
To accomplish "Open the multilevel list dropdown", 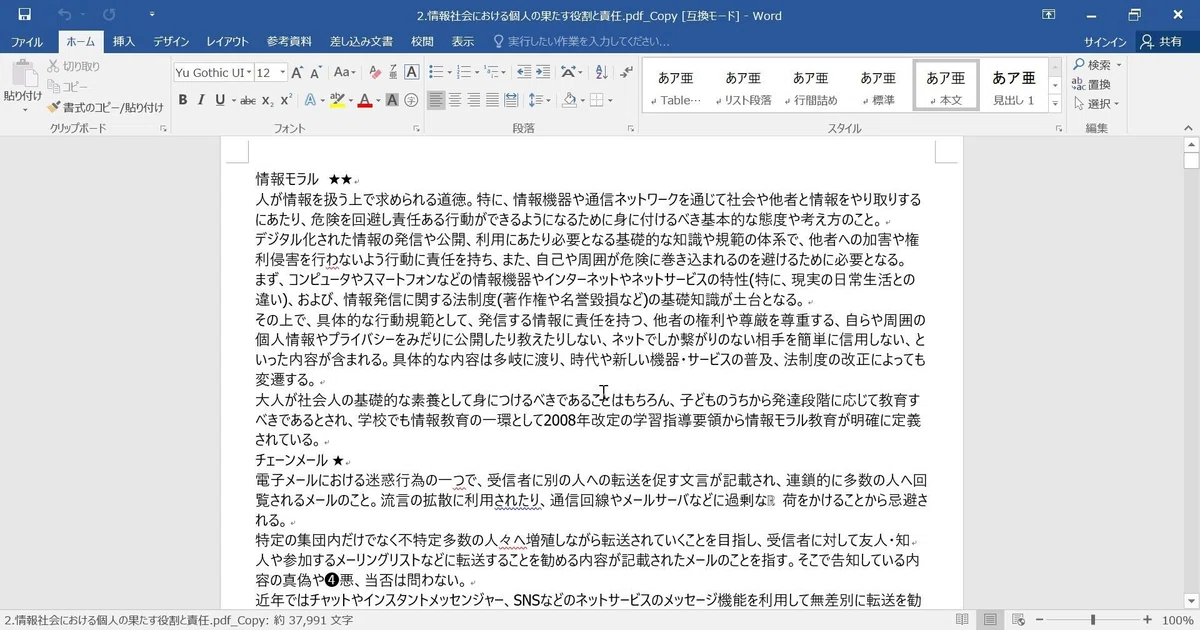I will pos(505,72).
